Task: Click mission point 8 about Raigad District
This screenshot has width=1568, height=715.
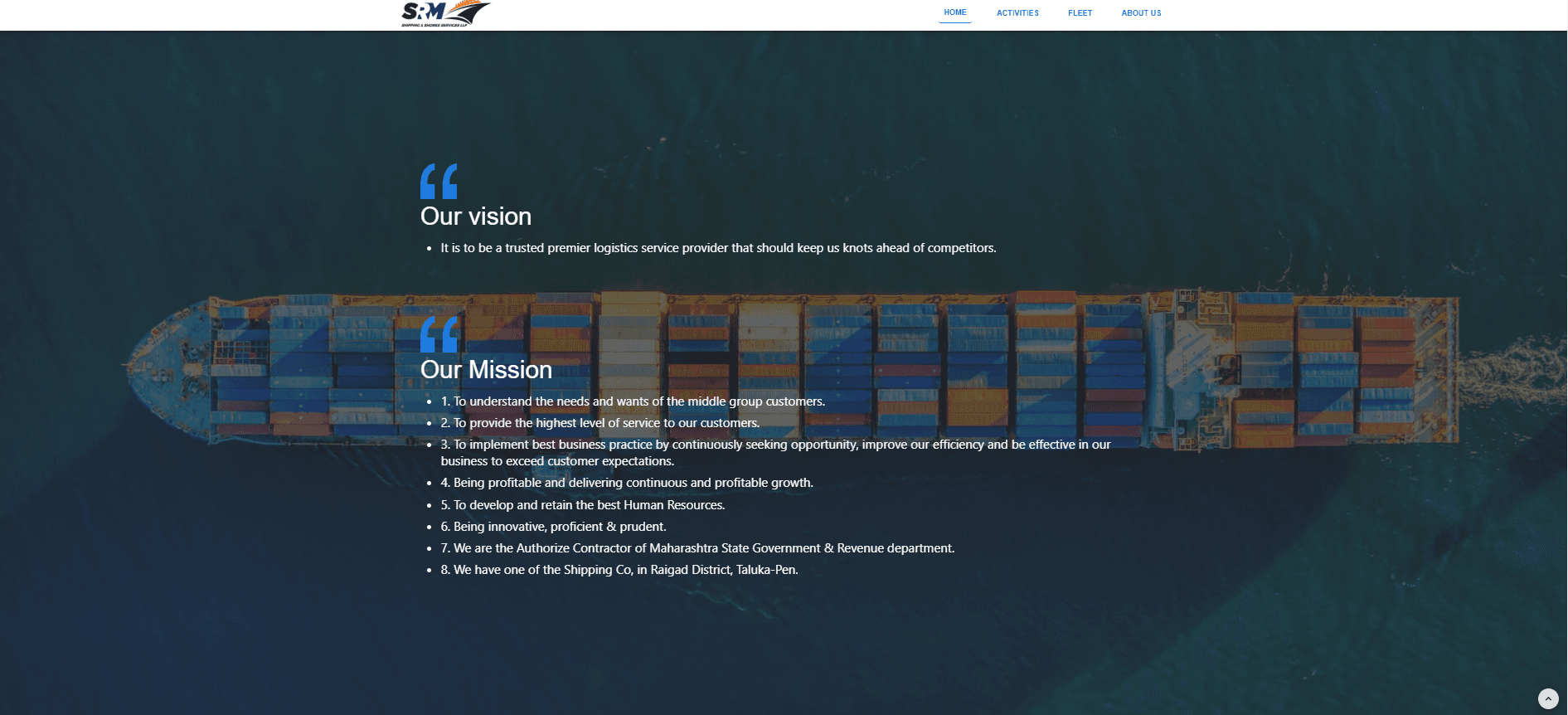Action: (x=619, y=570)
